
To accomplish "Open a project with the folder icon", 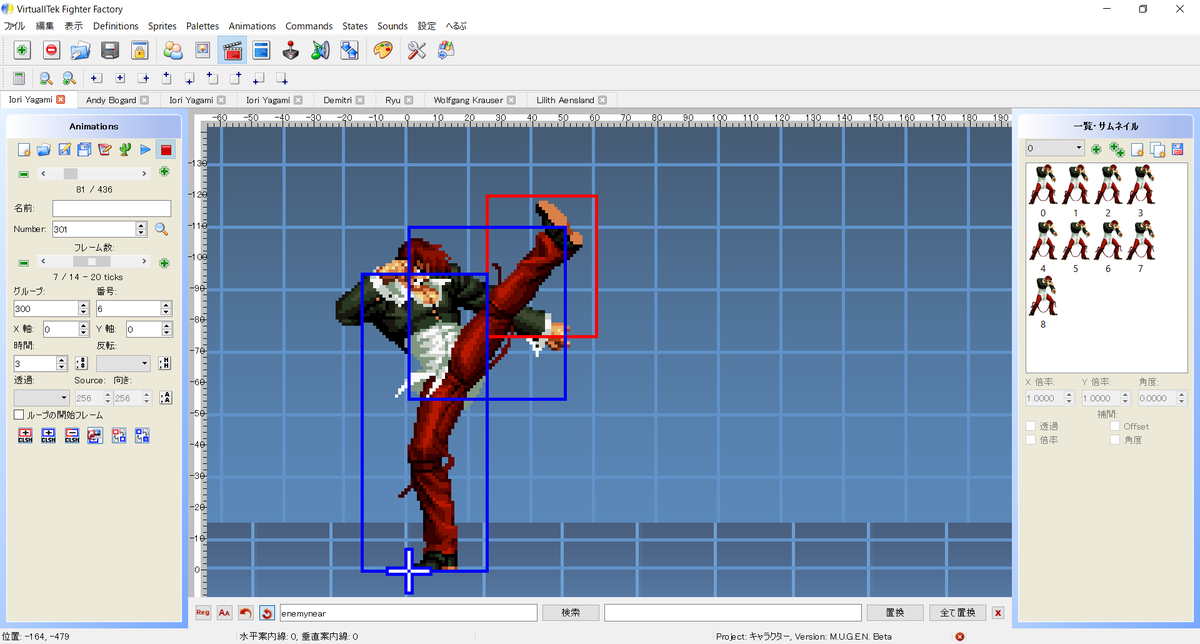I will (81, 50).
